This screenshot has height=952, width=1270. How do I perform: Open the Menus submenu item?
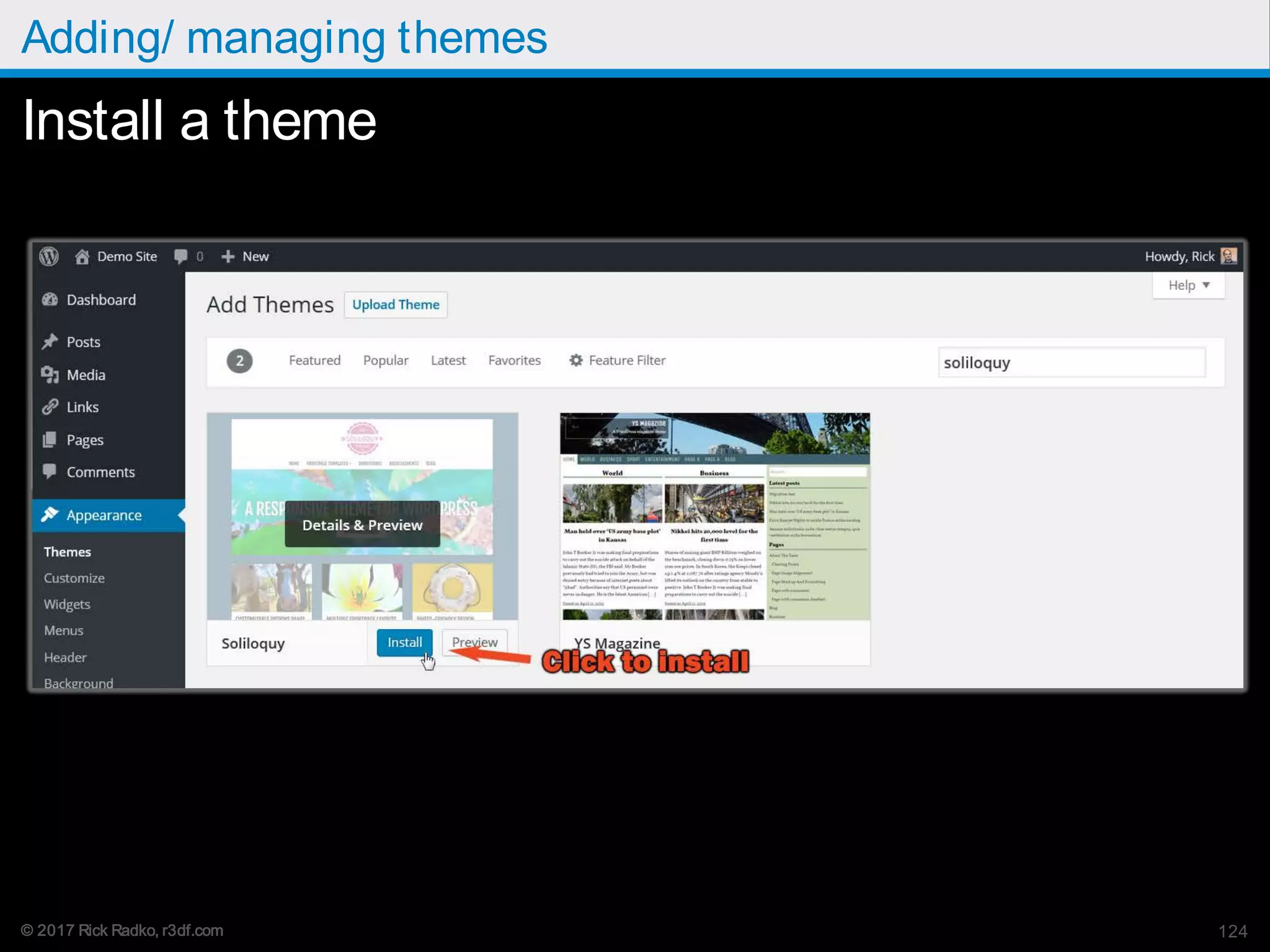click(64, 630)
